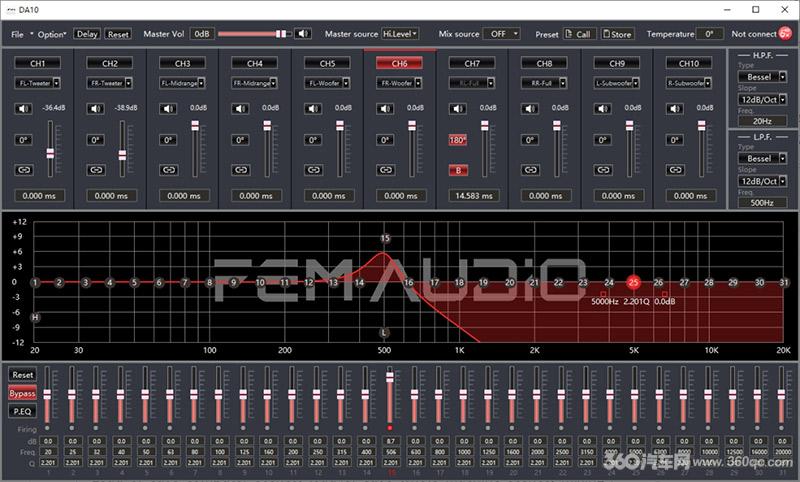Toggle CH10 phase 0° button
Viewport: 800px width, 482px height.
click(x=676, y=140)
